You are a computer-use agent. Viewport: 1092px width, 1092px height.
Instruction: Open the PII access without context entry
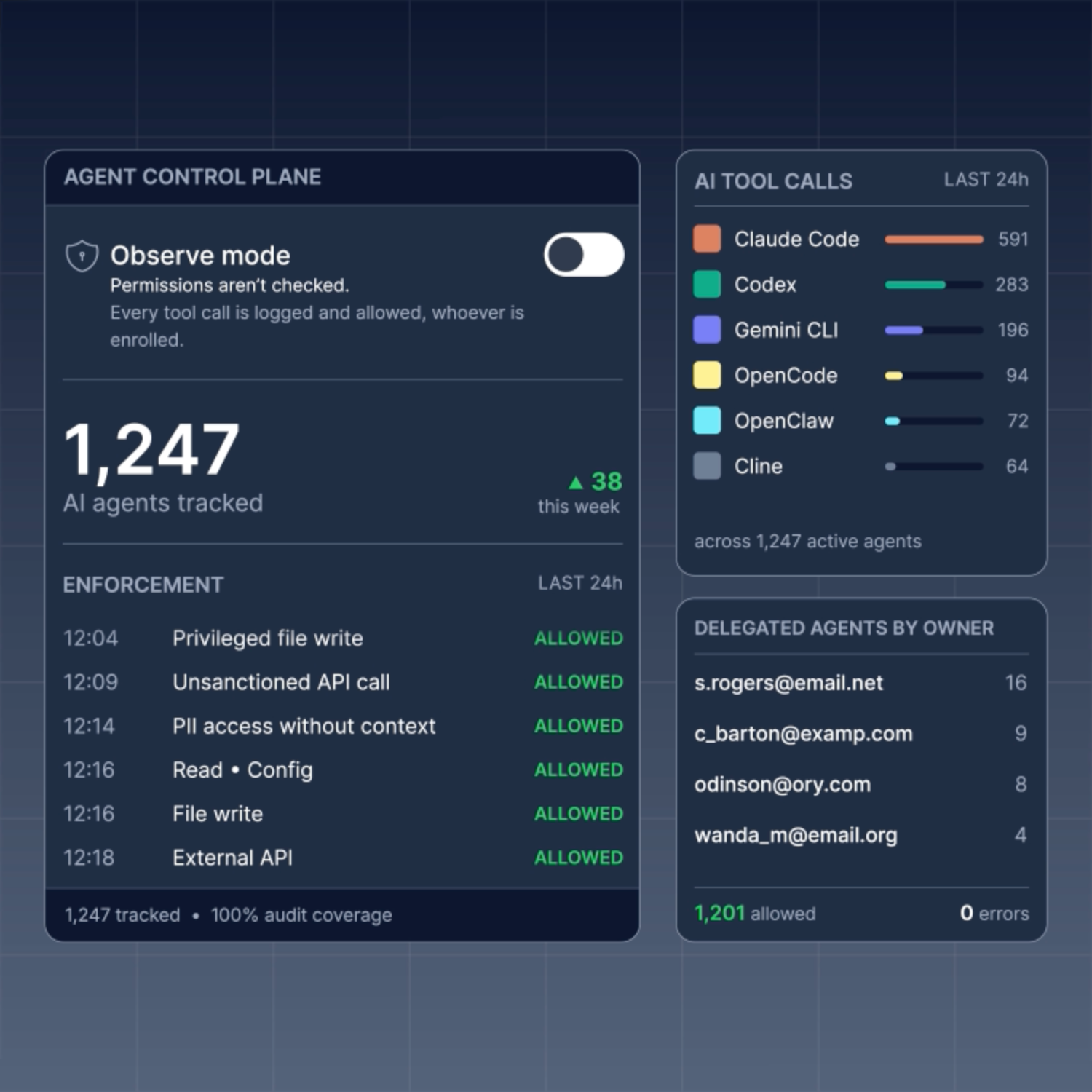[x=343, y=726]
